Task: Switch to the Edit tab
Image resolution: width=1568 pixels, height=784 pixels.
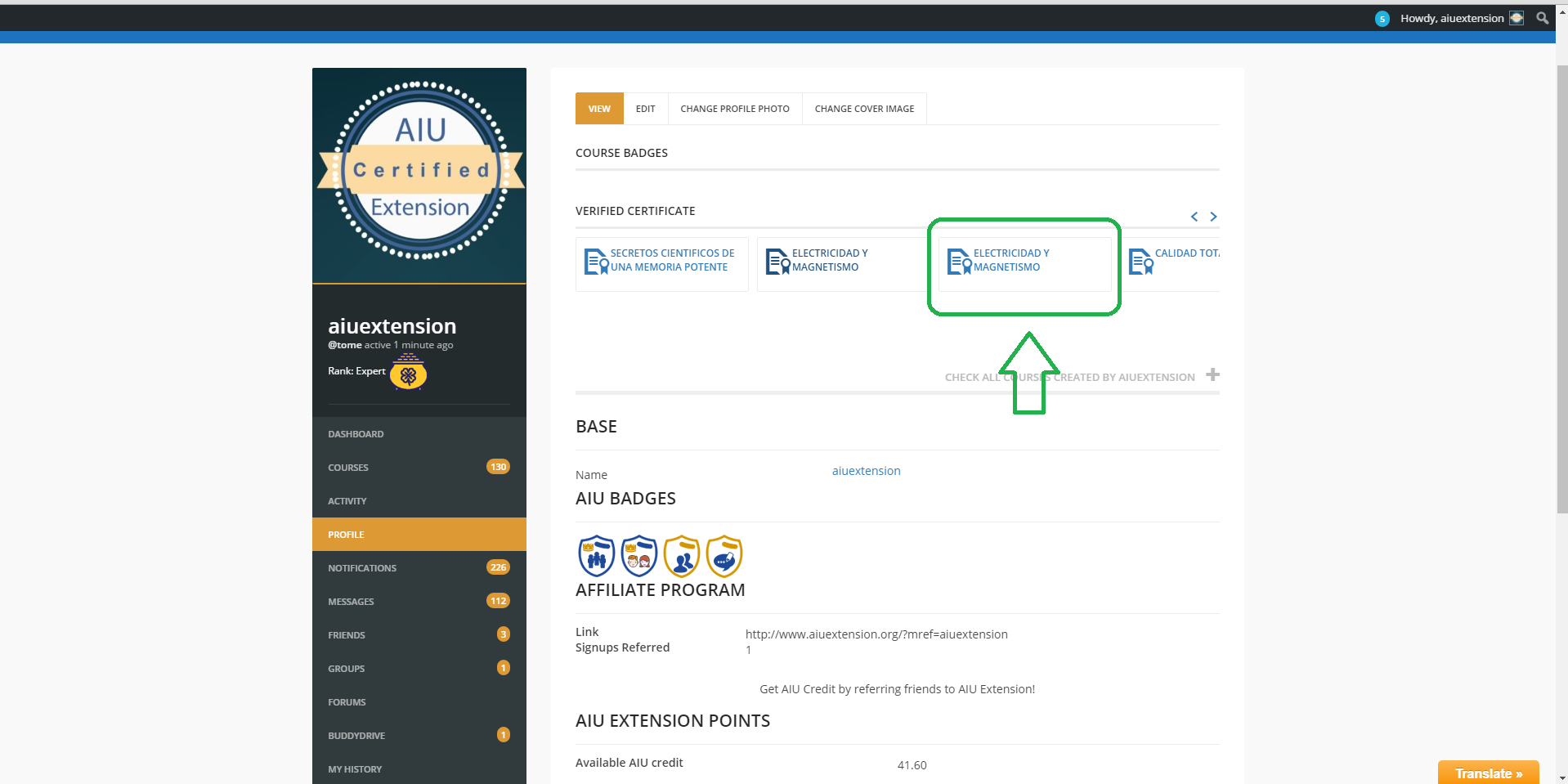Action: pyautogui.click(x=645, y=109)
